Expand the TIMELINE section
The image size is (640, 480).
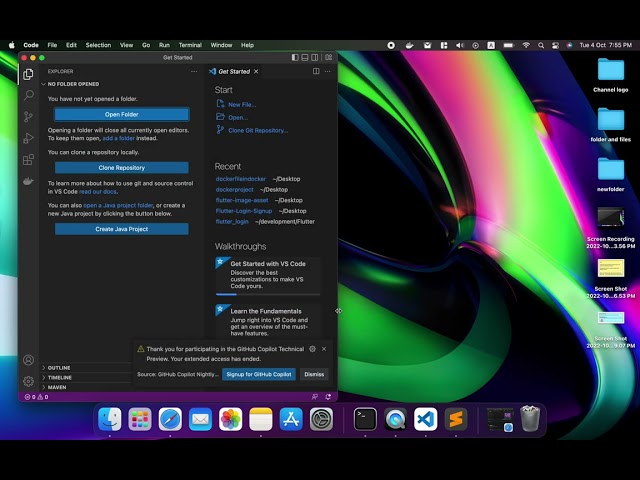pos(60,378)
